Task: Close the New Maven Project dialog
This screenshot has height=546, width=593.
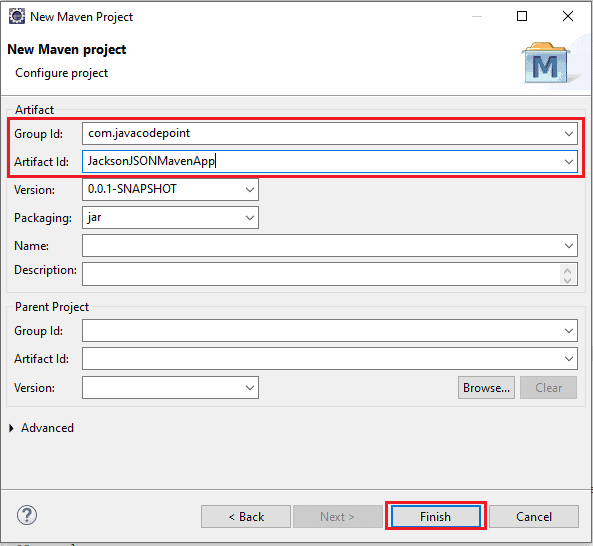Action: [568, 16]
